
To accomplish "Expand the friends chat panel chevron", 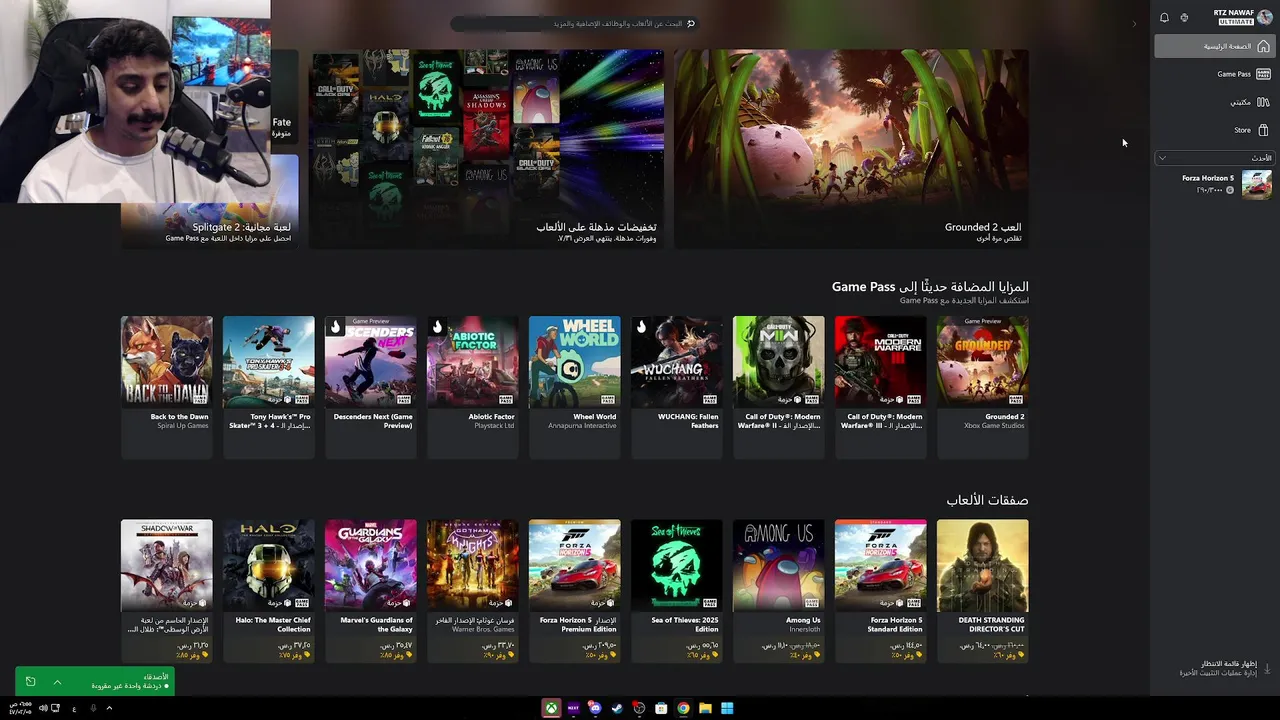I will (57, 682).
